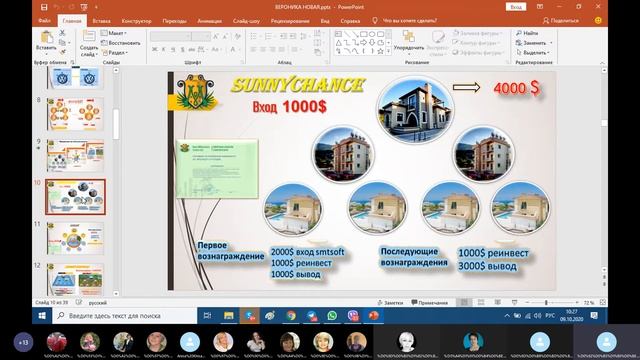Screen dimensions: 640x360
Task: Click the smiley feedback icon
Action: click(x=598, y=20)
